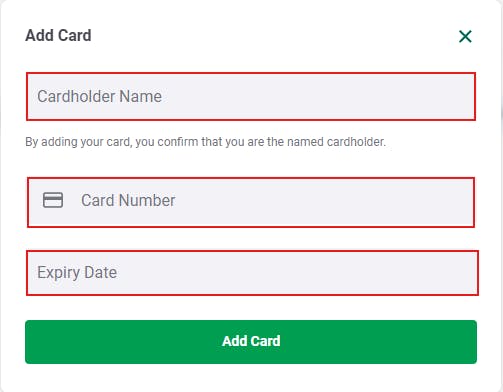503x392 pixels.
Task: Click the 'Expiry Date' placeholder text
Action: coord(77,273)
